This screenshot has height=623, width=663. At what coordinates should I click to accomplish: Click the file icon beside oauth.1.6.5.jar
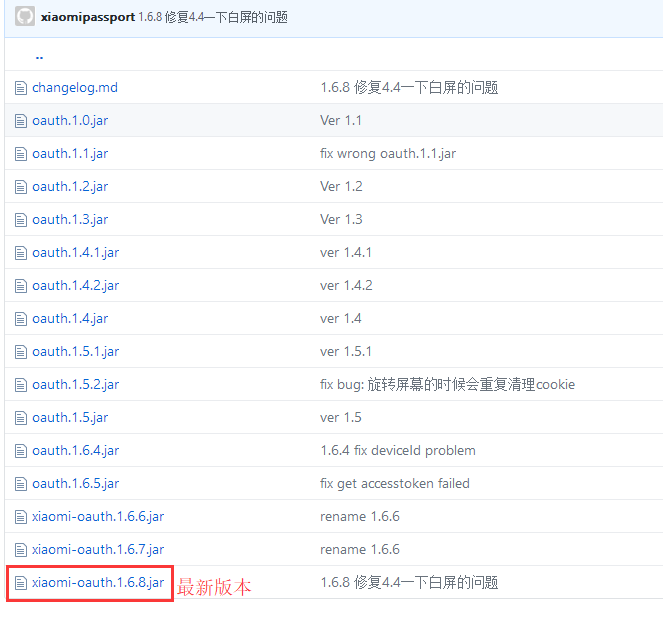tap(21, 484)
